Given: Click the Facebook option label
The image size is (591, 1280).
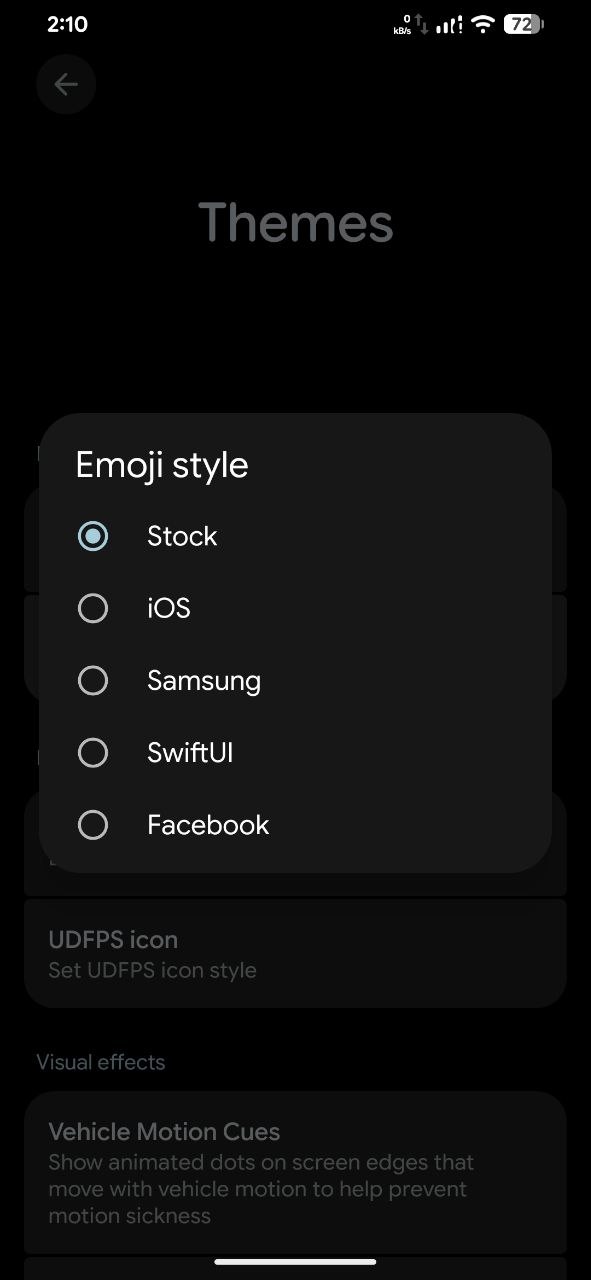Looking at the screenshot, I should click(x=208, y=824).
